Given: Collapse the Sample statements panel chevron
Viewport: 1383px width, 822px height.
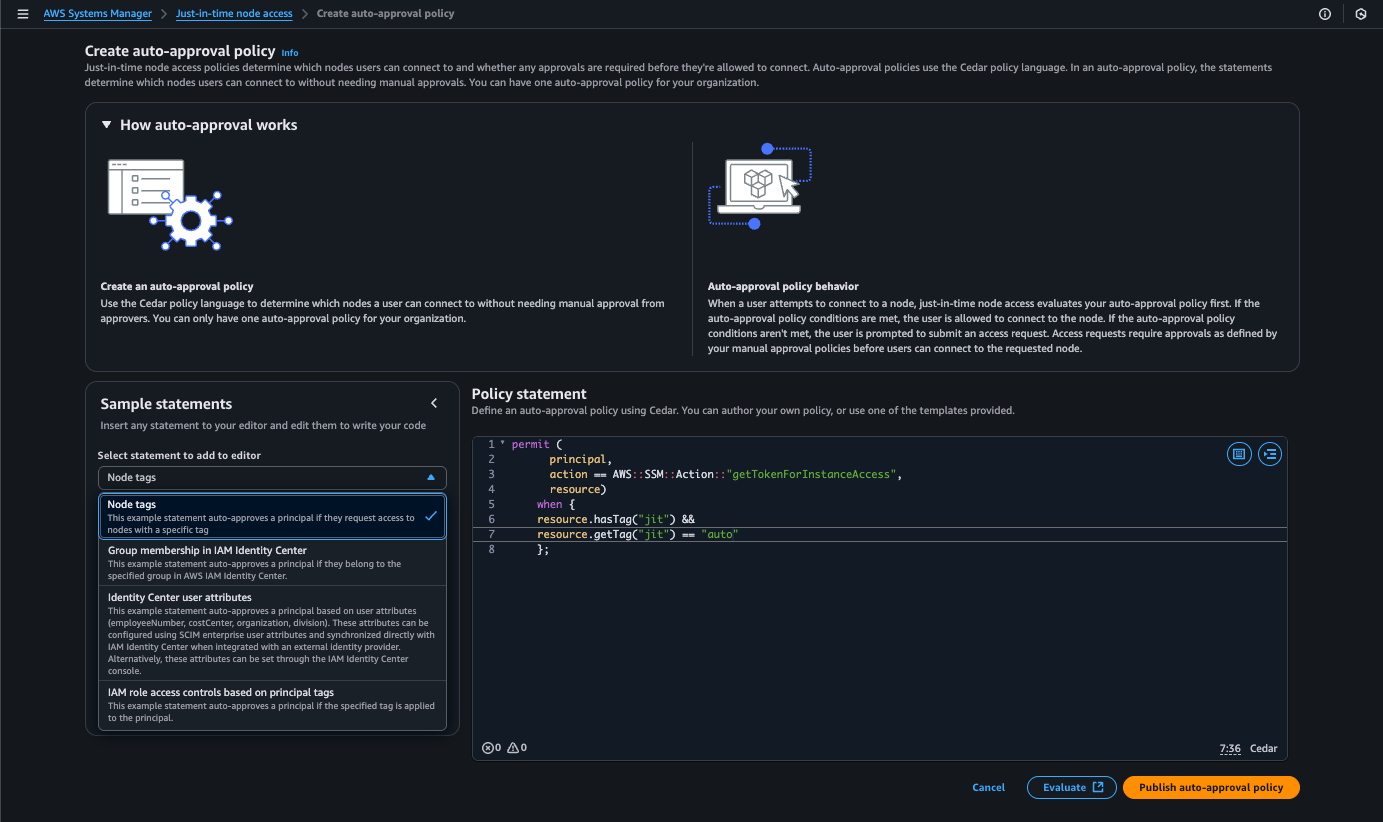Looking at the screenshot, I should click(434, 403).
